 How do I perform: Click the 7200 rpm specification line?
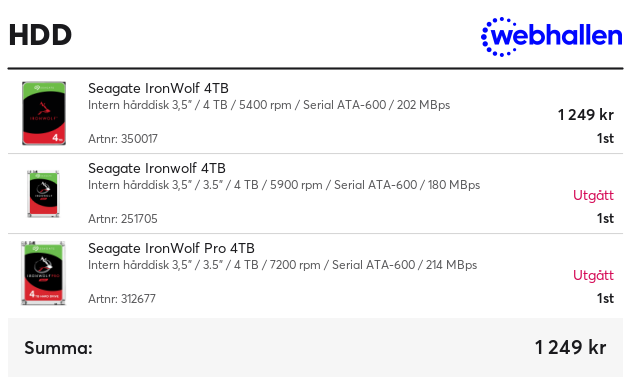click(x=282, y=265)
